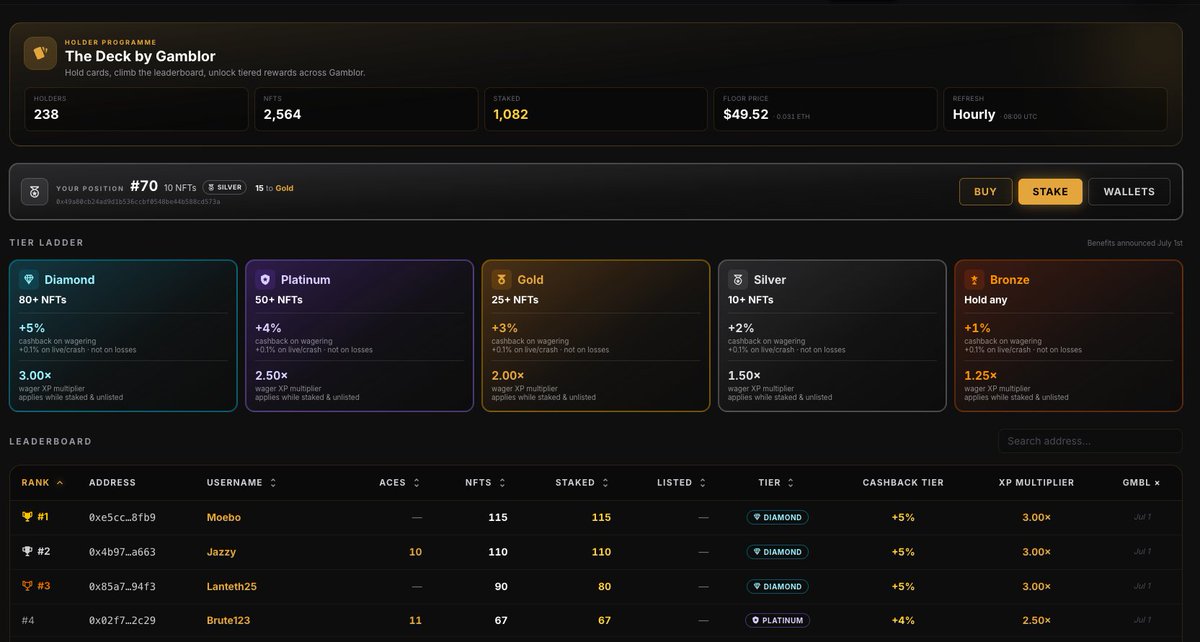Sort leaderboard by STAKED column
This screenshot has width=1200, height=642.
583,482
